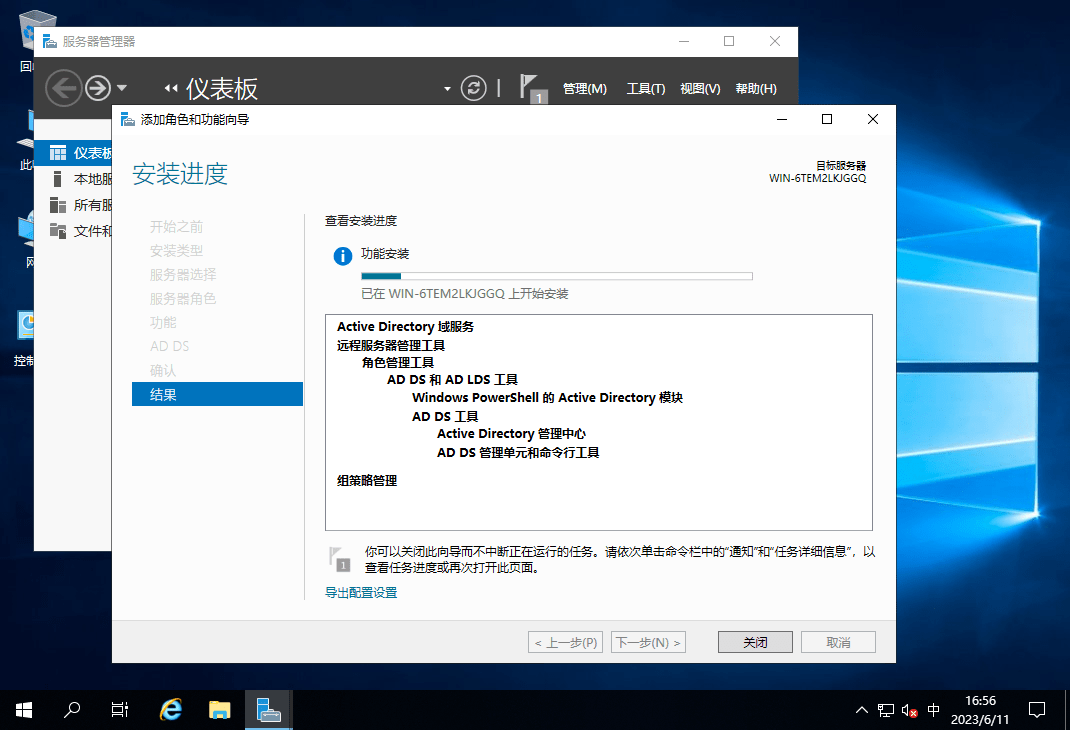
Task: Click the 关闭 button in wizard
Action: tap(755, 643)
